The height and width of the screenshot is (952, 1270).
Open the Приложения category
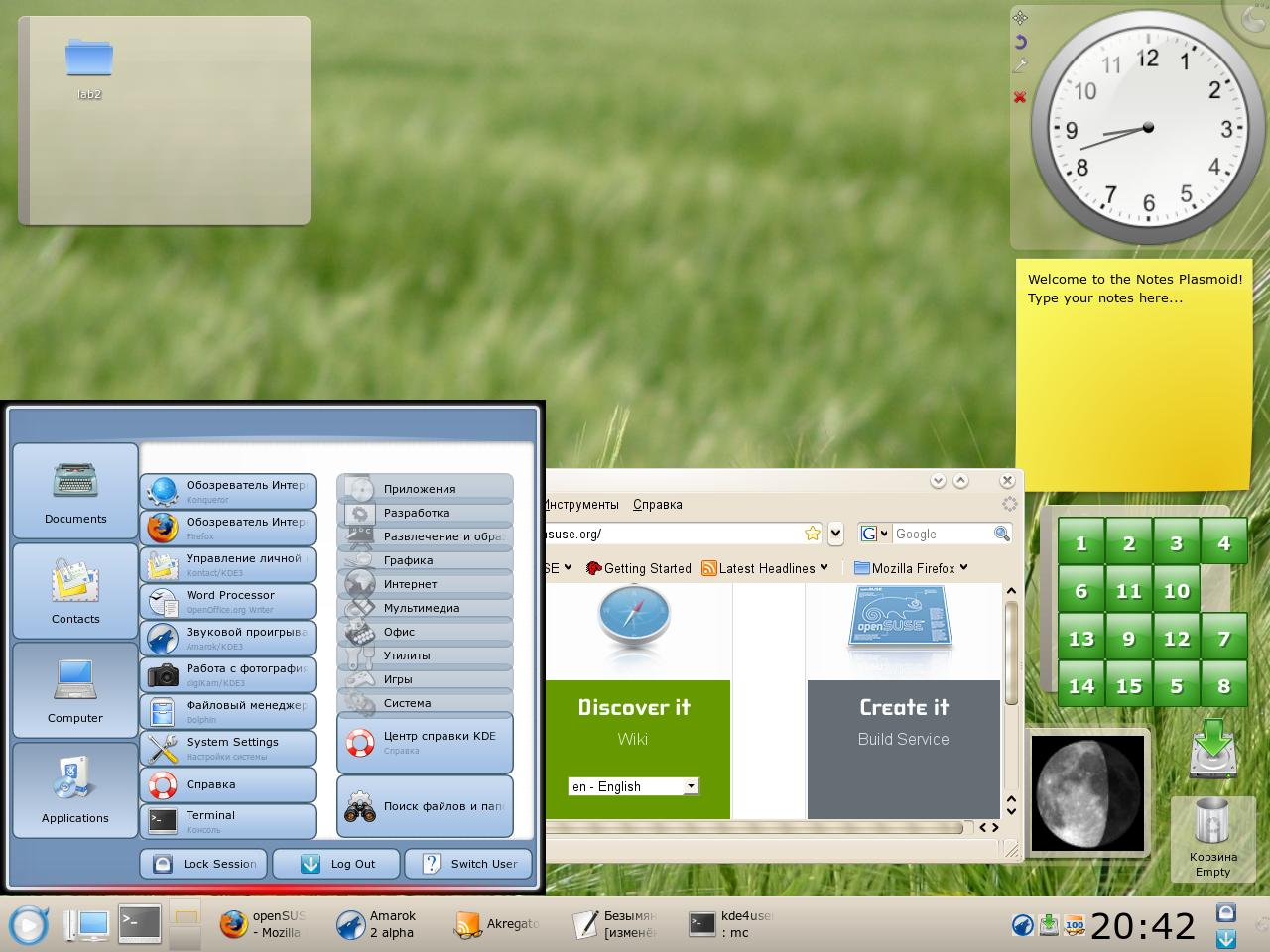(x=425, y=489)
